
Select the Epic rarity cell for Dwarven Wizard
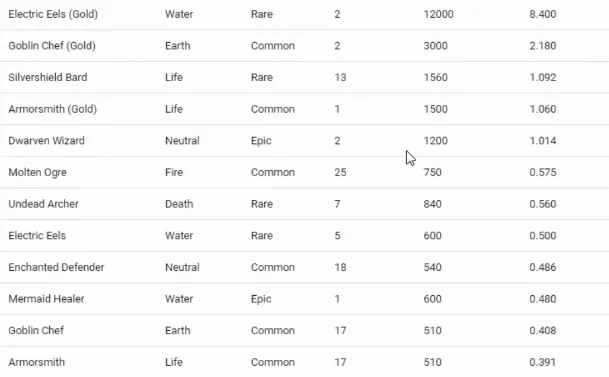point(261,141)
